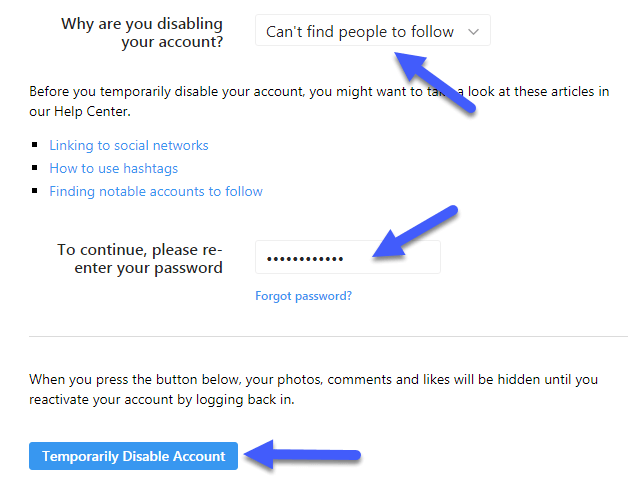Click the bullet beside 'How to use hashtags'

37,168
